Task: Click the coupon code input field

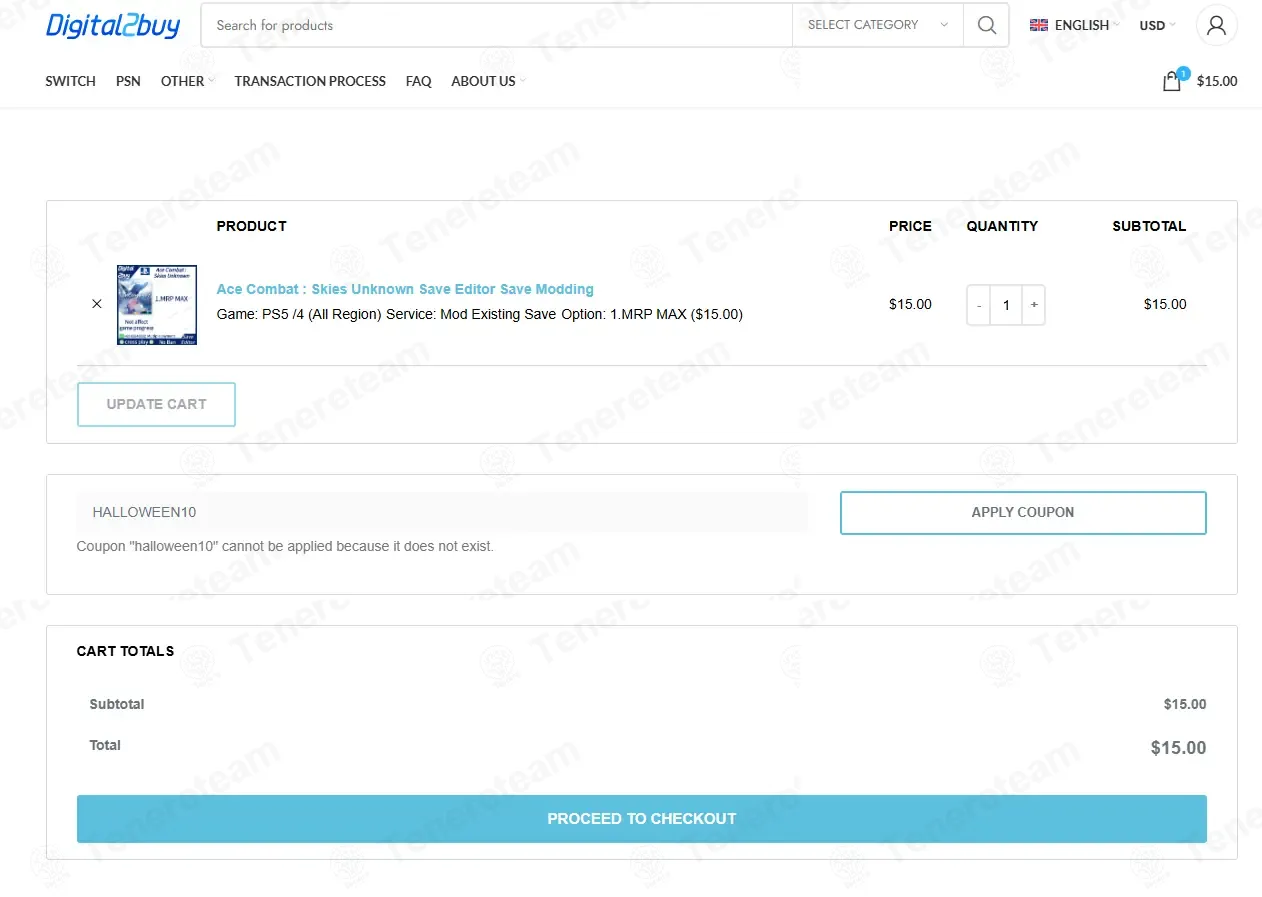Action: pos(442,512)
